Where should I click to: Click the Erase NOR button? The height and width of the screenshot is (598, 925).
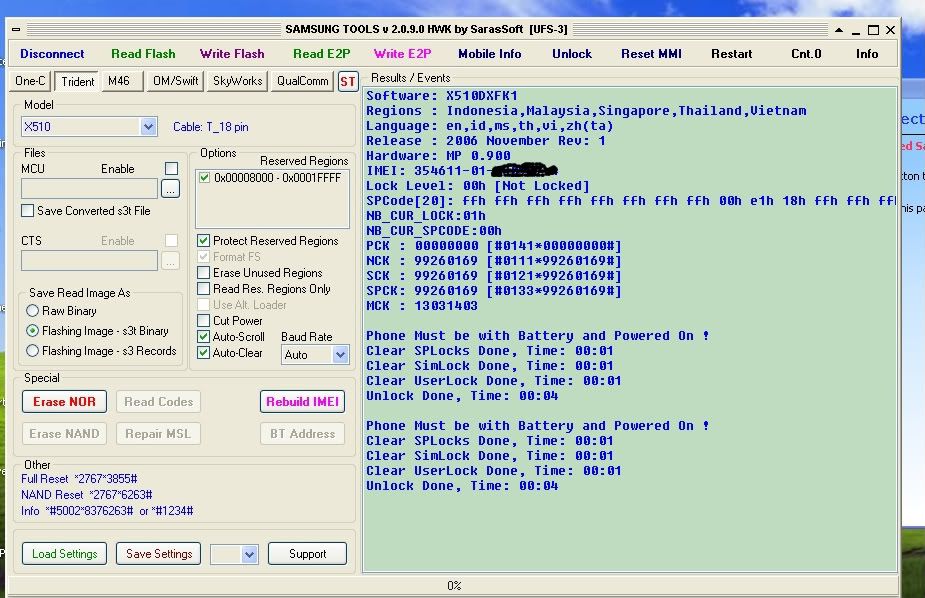pyautogui.click(x=64, y=402)
